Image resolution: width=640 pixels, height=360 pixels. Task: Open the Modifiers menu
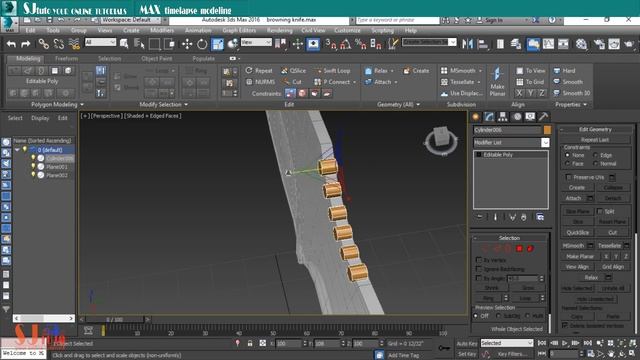(162, 30)
